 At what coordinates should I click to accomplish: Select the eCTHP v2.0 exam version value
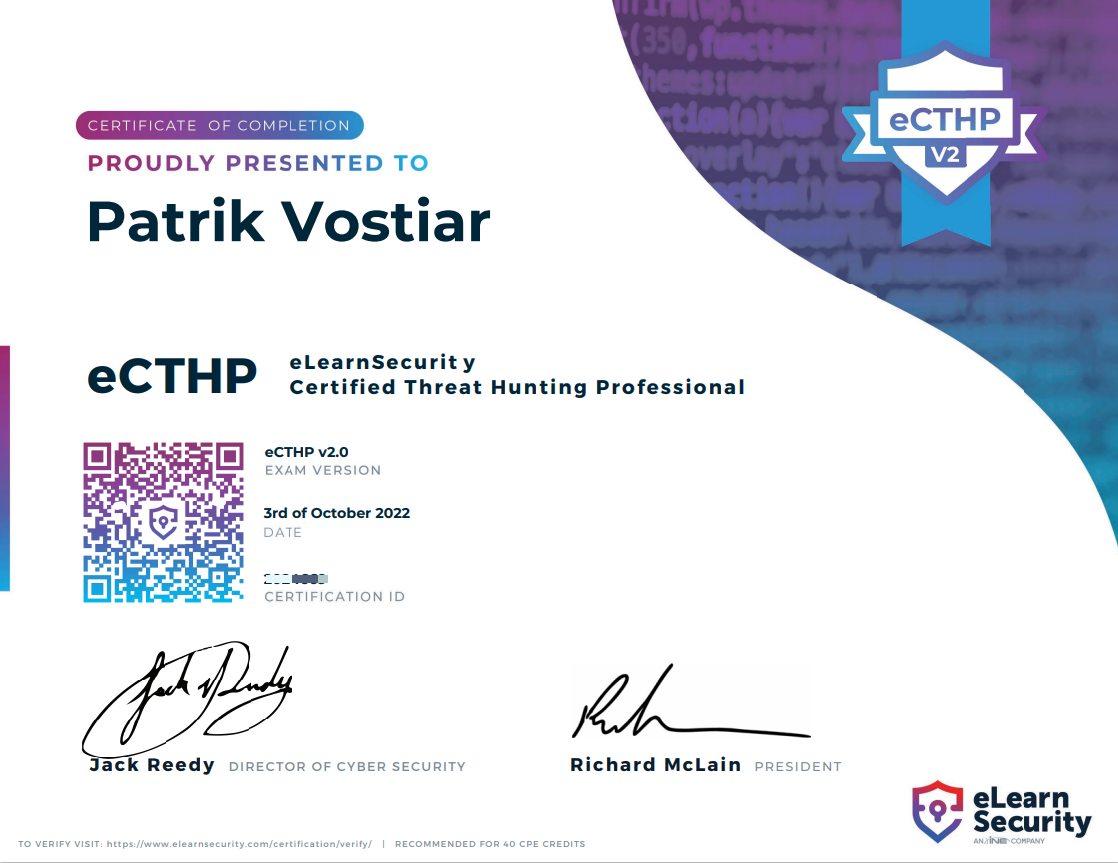307,452
